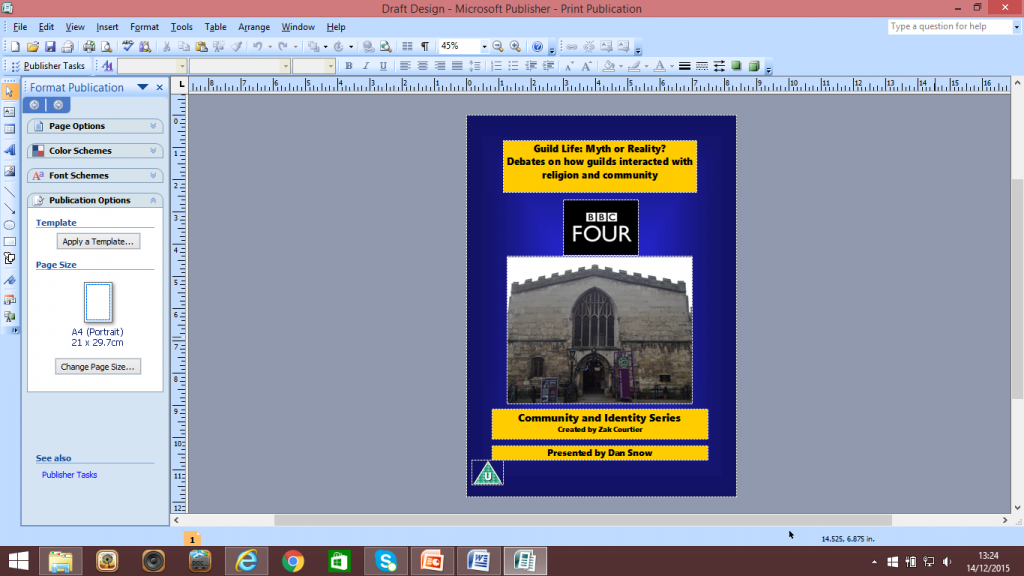This screenshot has width=1024, height=576.
Task: Select the Oval shape tool
Action: 9,225
